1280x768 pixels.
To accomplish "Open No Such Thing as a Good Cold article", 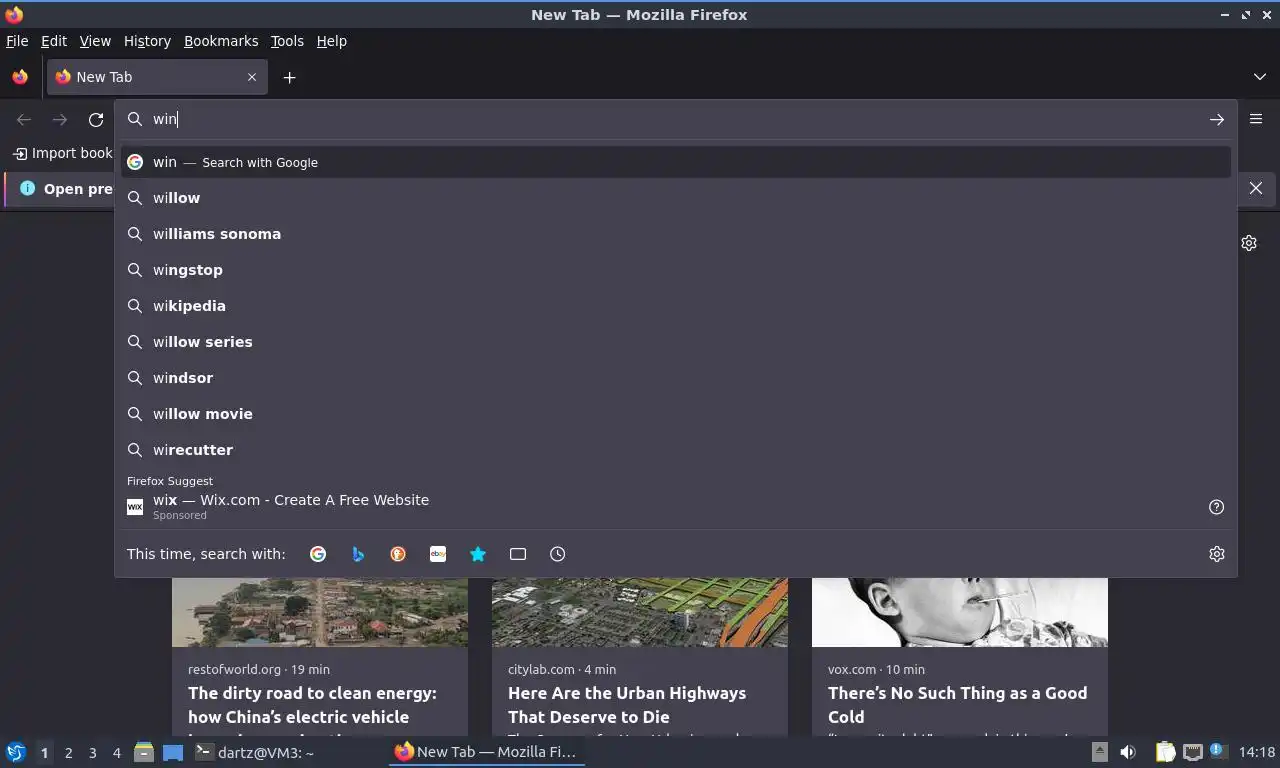I will (957, 705).
